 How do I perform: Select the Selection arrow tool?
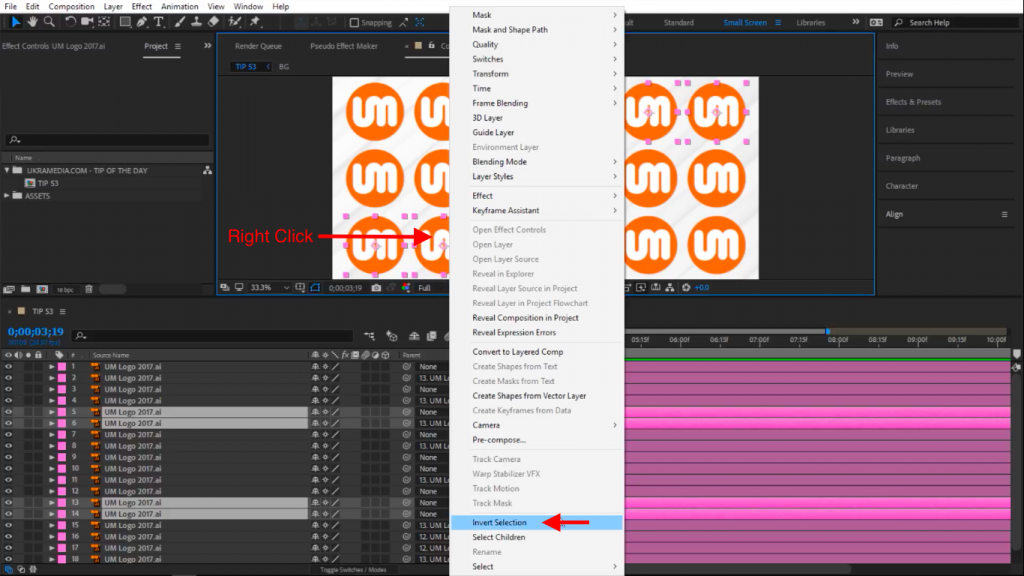tap(16, 22)
